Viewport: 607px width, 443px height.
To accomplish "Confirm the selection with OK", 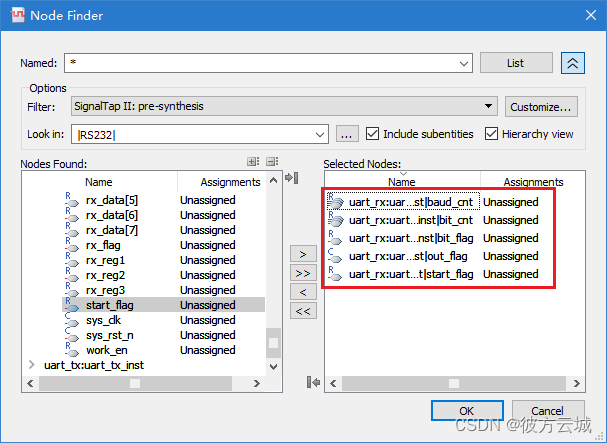I will coord(467,410).
